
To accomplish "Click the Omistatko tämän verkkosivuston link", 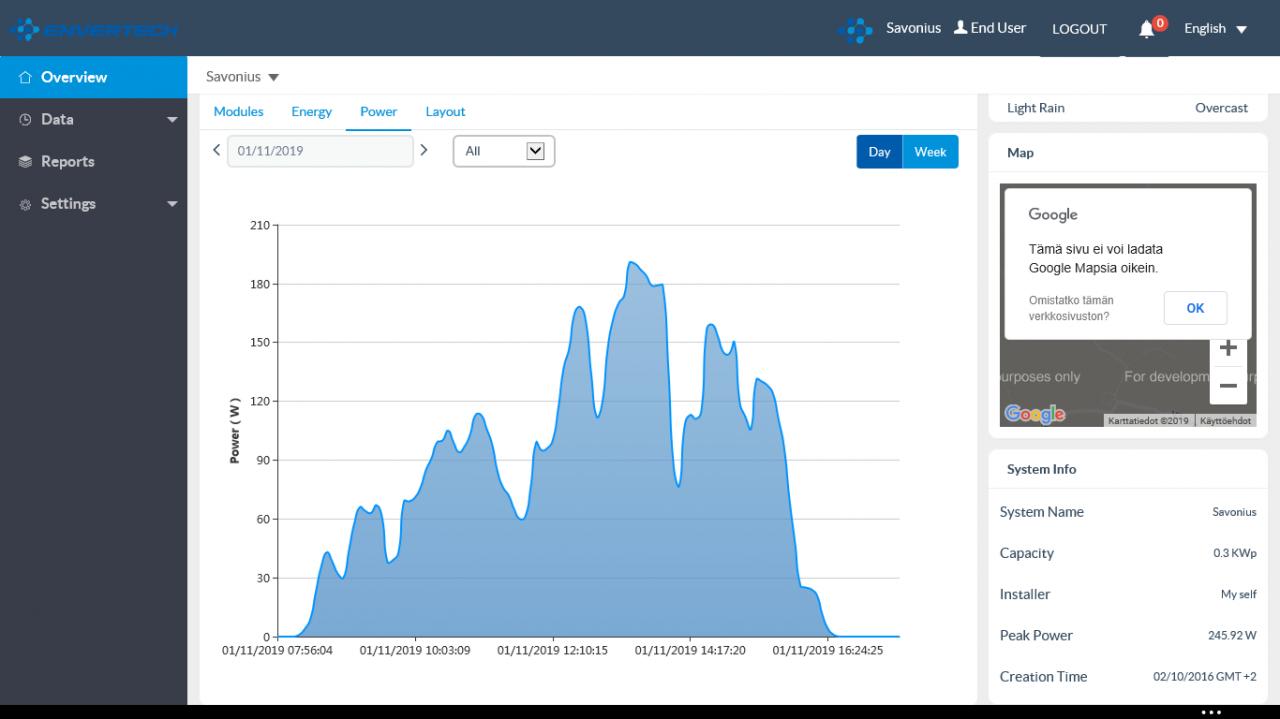I will click(1071, 308).
